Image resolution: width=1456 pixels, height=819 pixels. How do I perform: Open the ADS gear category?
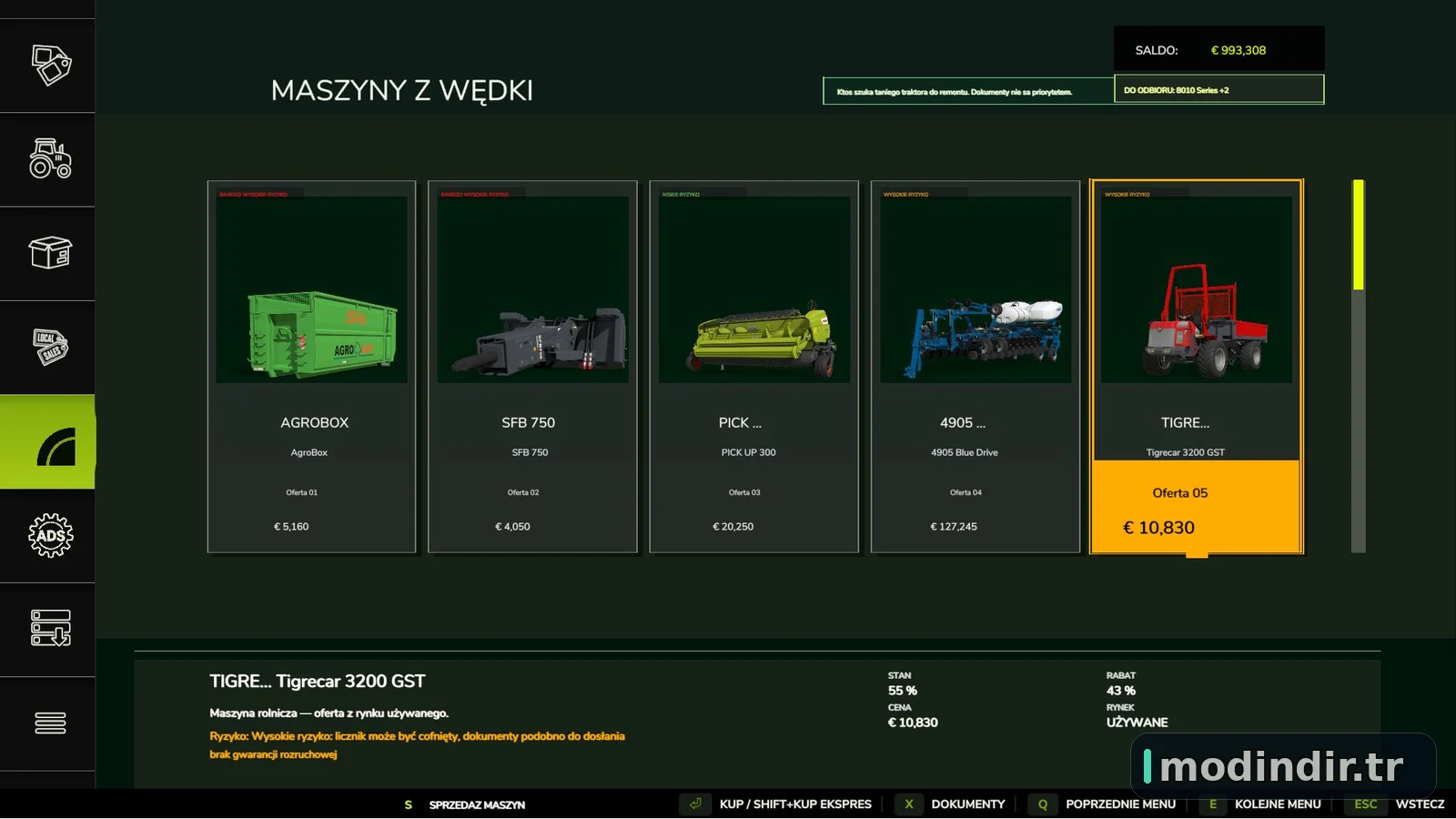(x=51, y=535)
